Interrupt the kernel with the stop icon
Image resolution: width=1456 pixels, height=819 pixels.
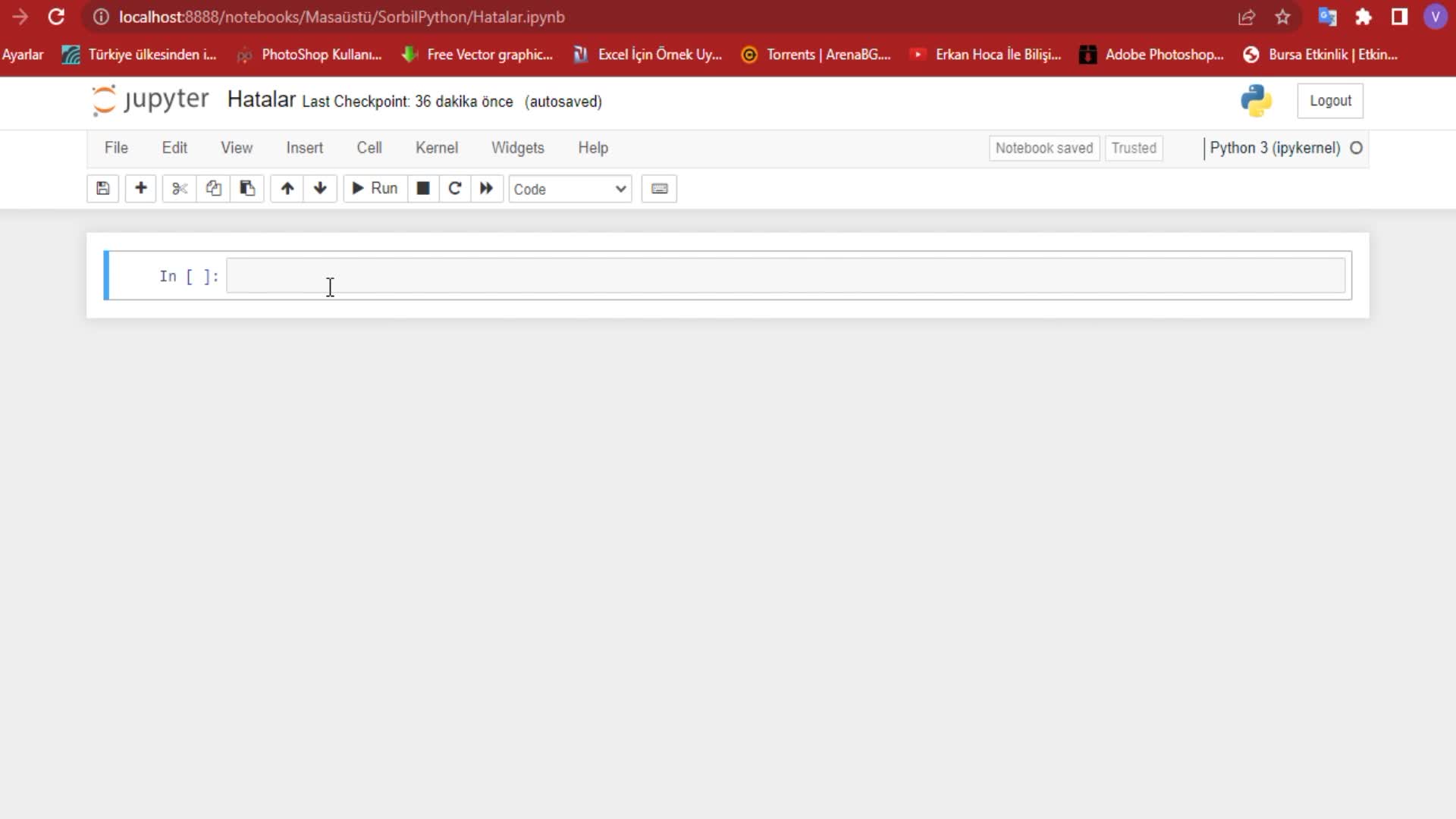(x=423, y=189)
